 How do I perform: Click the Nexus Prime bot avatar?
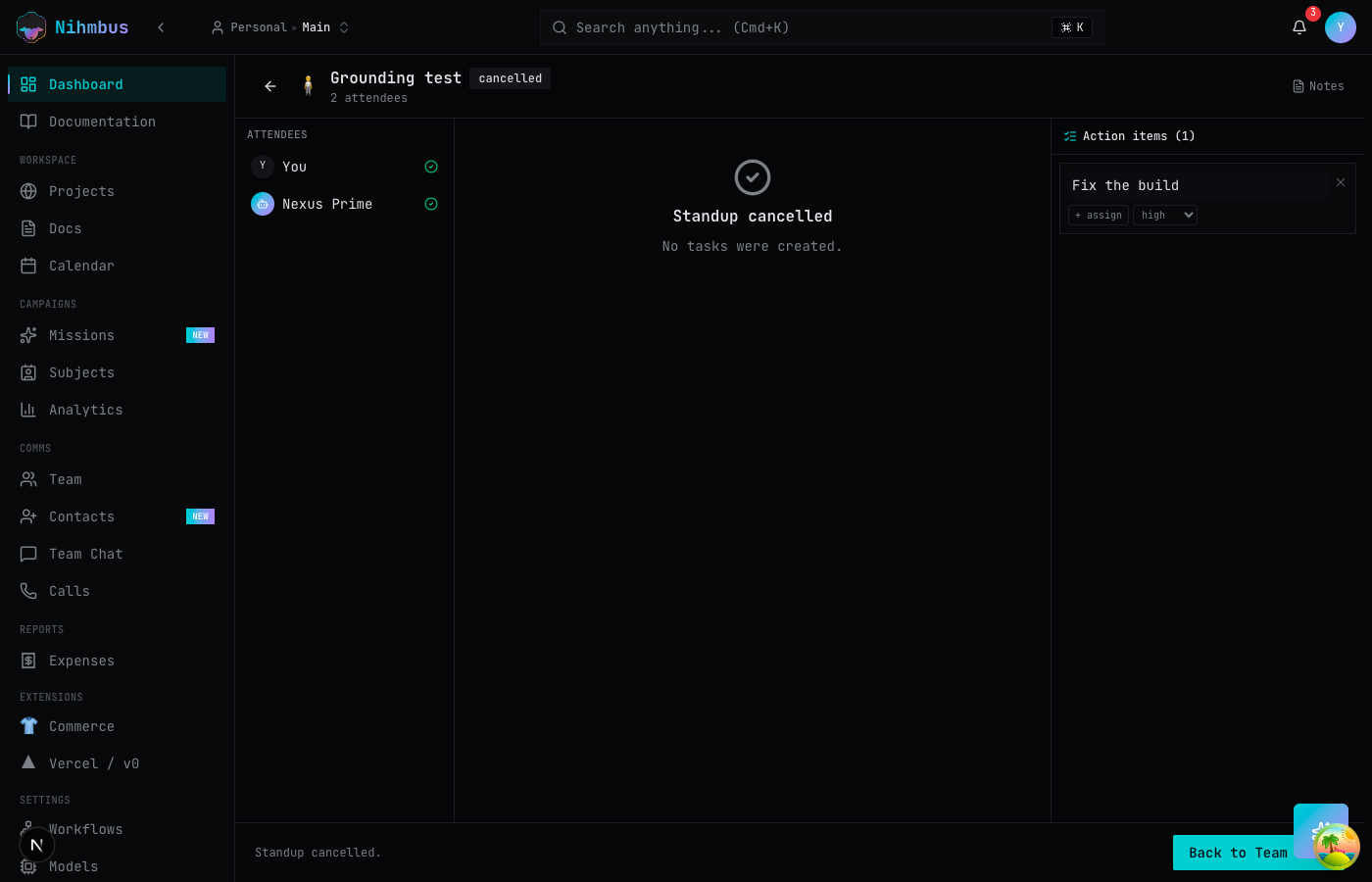pyautogui.click(x=263, y=204)
